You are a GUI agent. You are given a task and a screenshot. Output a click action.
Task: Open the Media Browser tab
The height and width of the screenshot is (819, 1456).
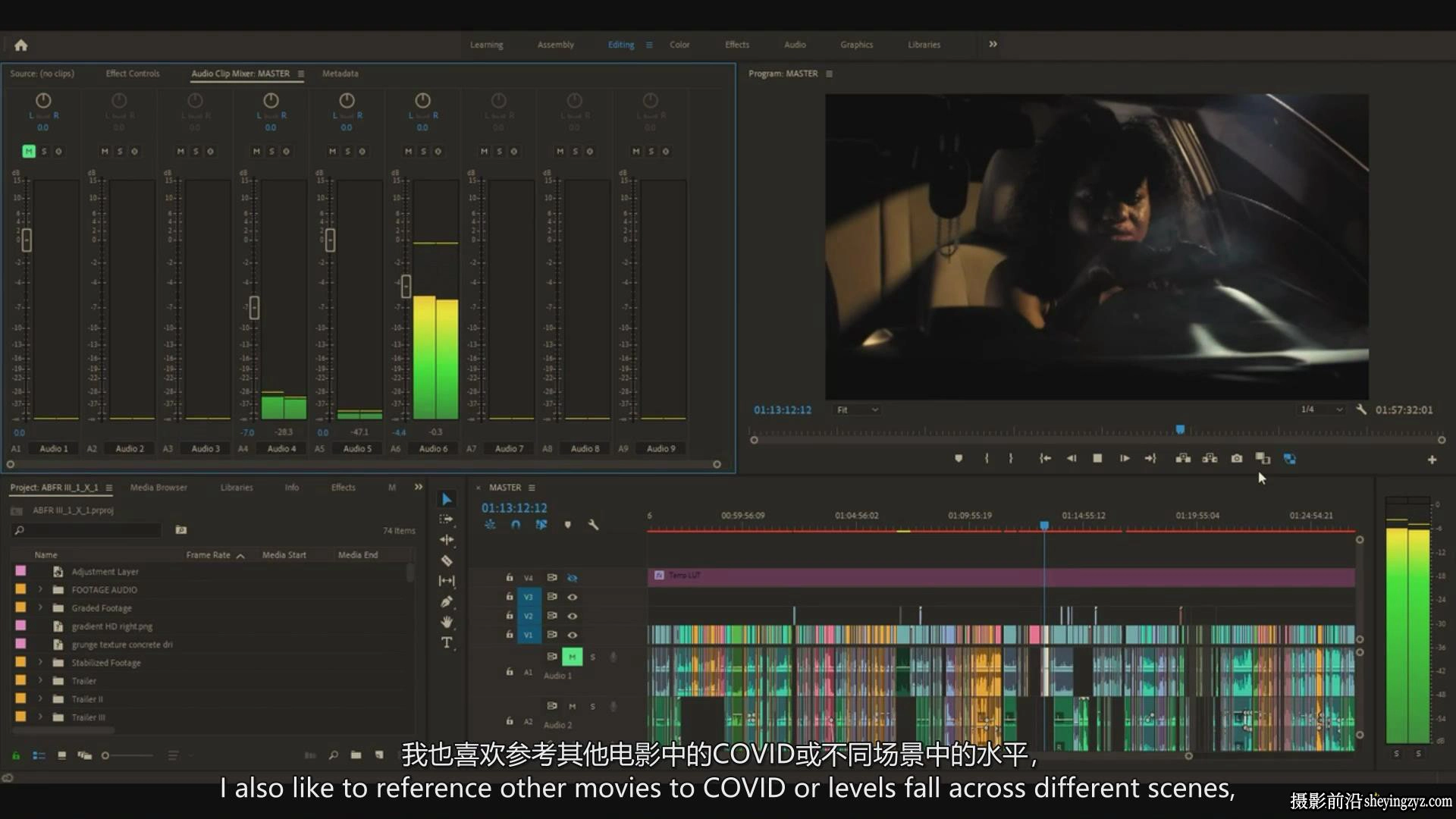click(158, 488)
